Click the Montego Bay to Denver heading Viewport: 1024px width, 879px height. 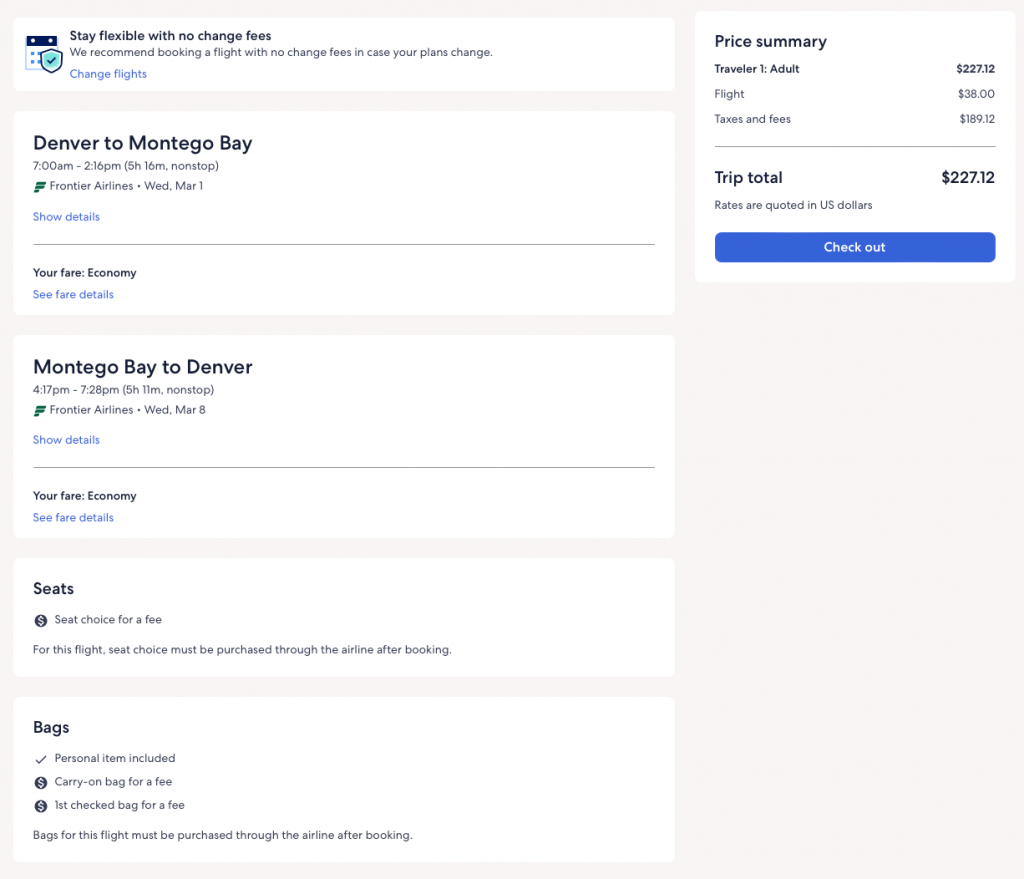point(142,367)
